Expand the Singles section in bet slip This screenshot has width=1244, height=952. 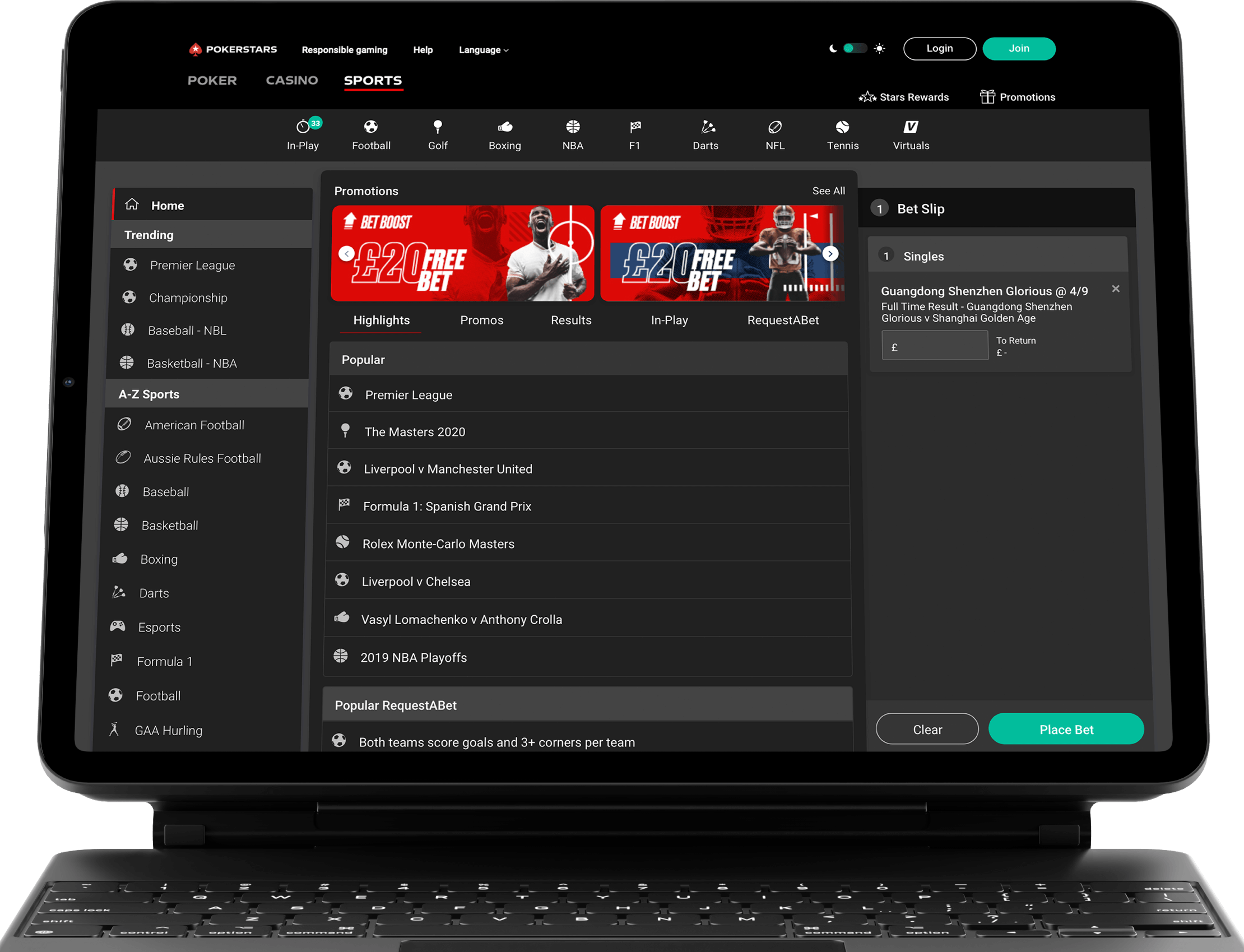(x=997, y=256)
